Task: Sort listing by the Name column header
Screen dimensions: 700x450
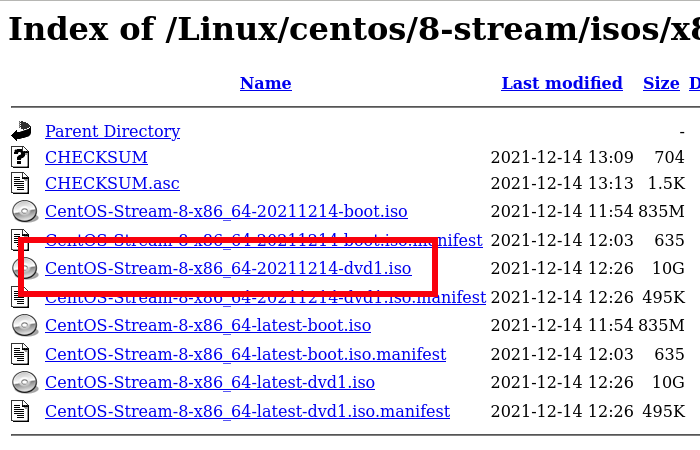Action: (x=265, y=83)
